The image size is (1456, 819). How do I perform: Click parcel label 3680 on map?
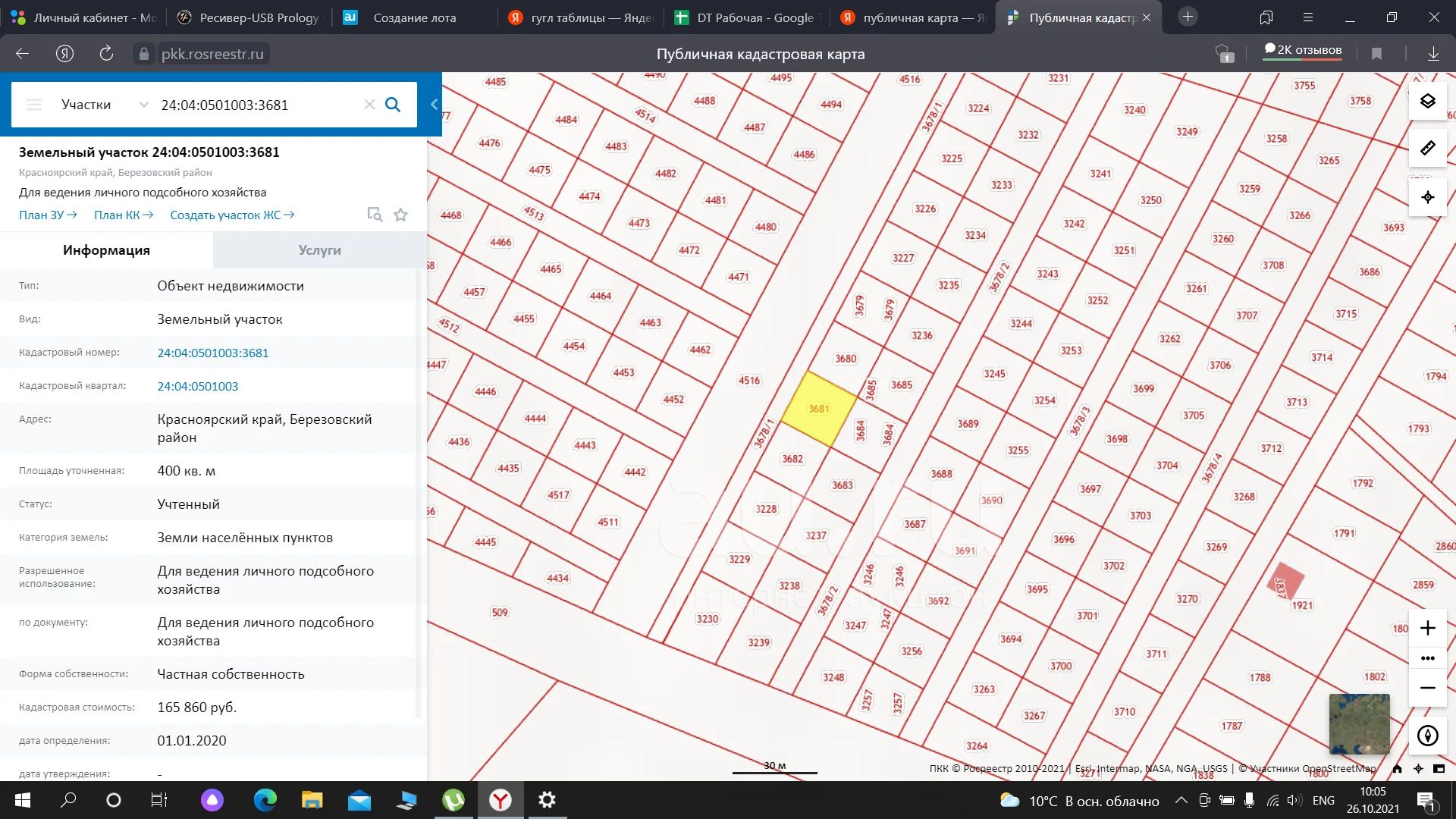point(846,359)
